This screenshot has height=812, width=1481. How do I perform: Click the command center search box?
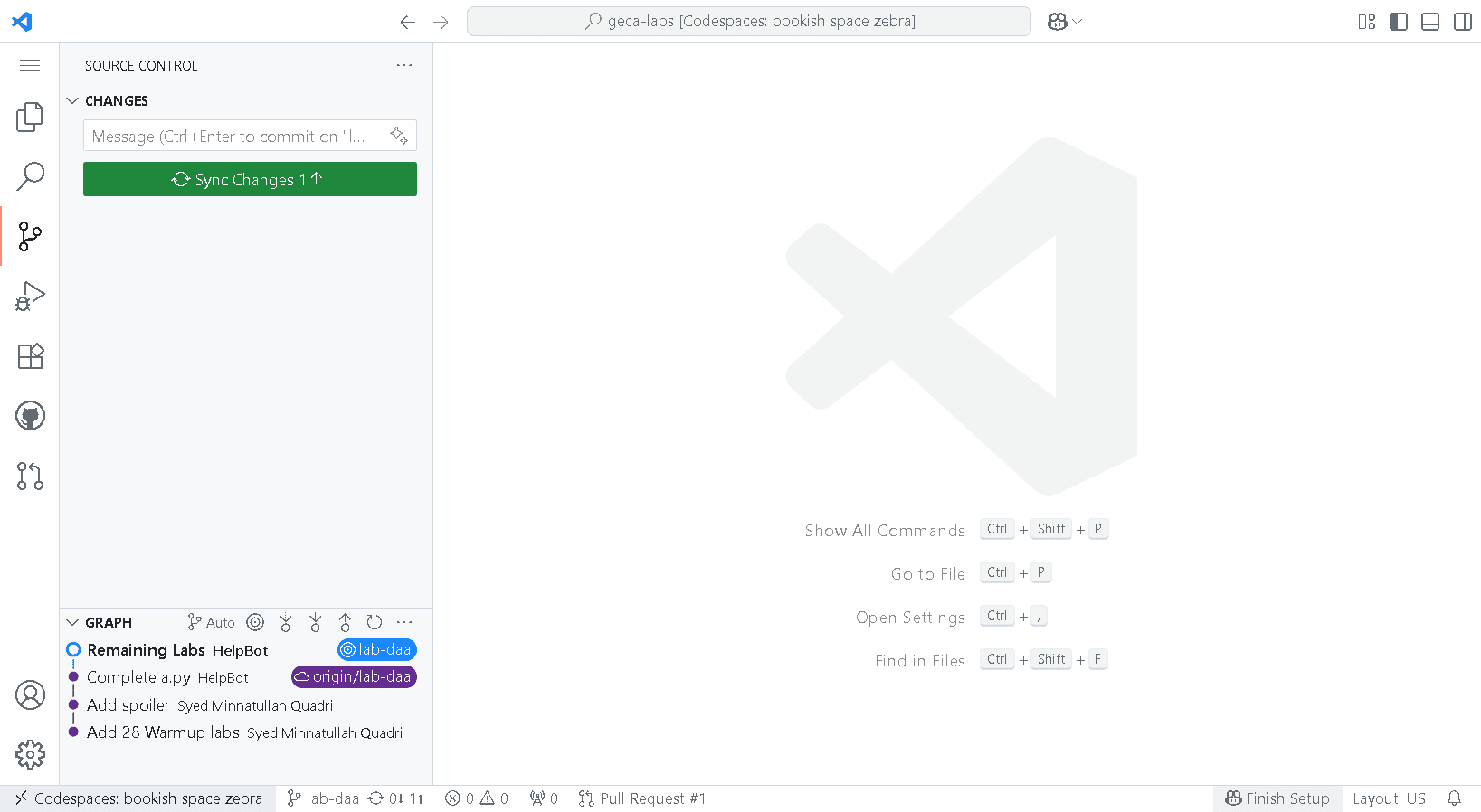click(749, 22)
